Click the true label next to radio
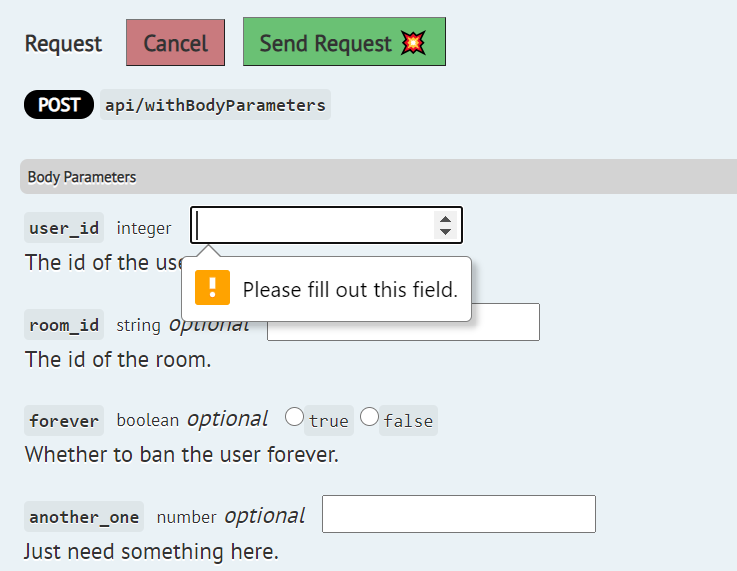Viewport: 737px width, 571px height. pos(329,421)
